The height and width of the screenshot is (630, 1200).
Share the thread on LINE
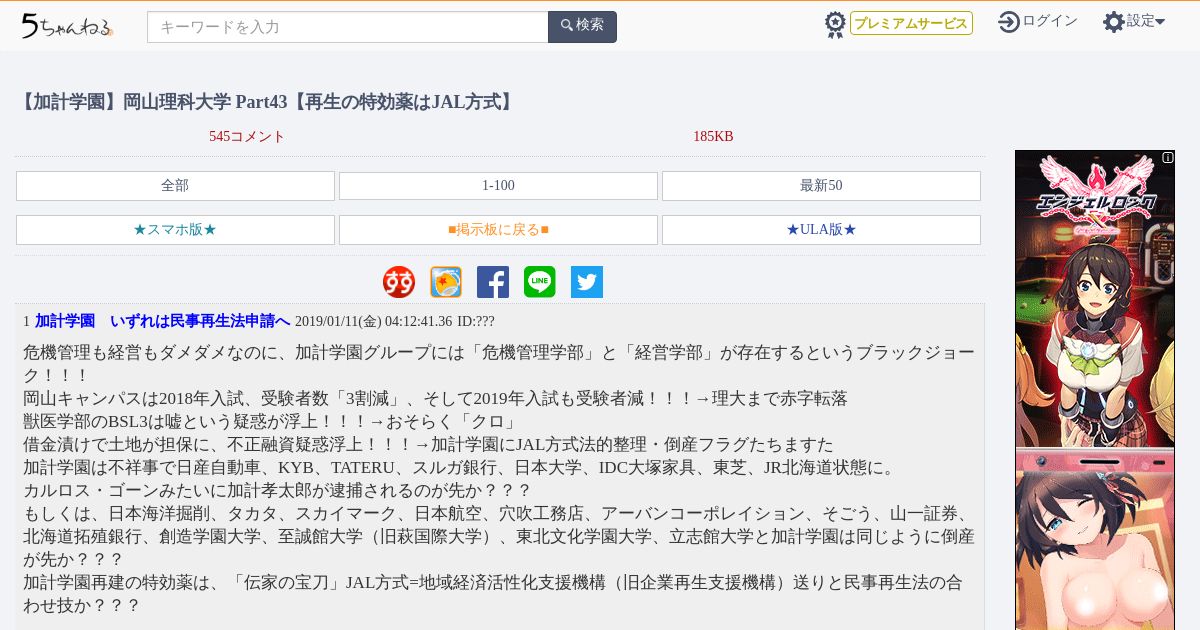[x=540, y=282]
